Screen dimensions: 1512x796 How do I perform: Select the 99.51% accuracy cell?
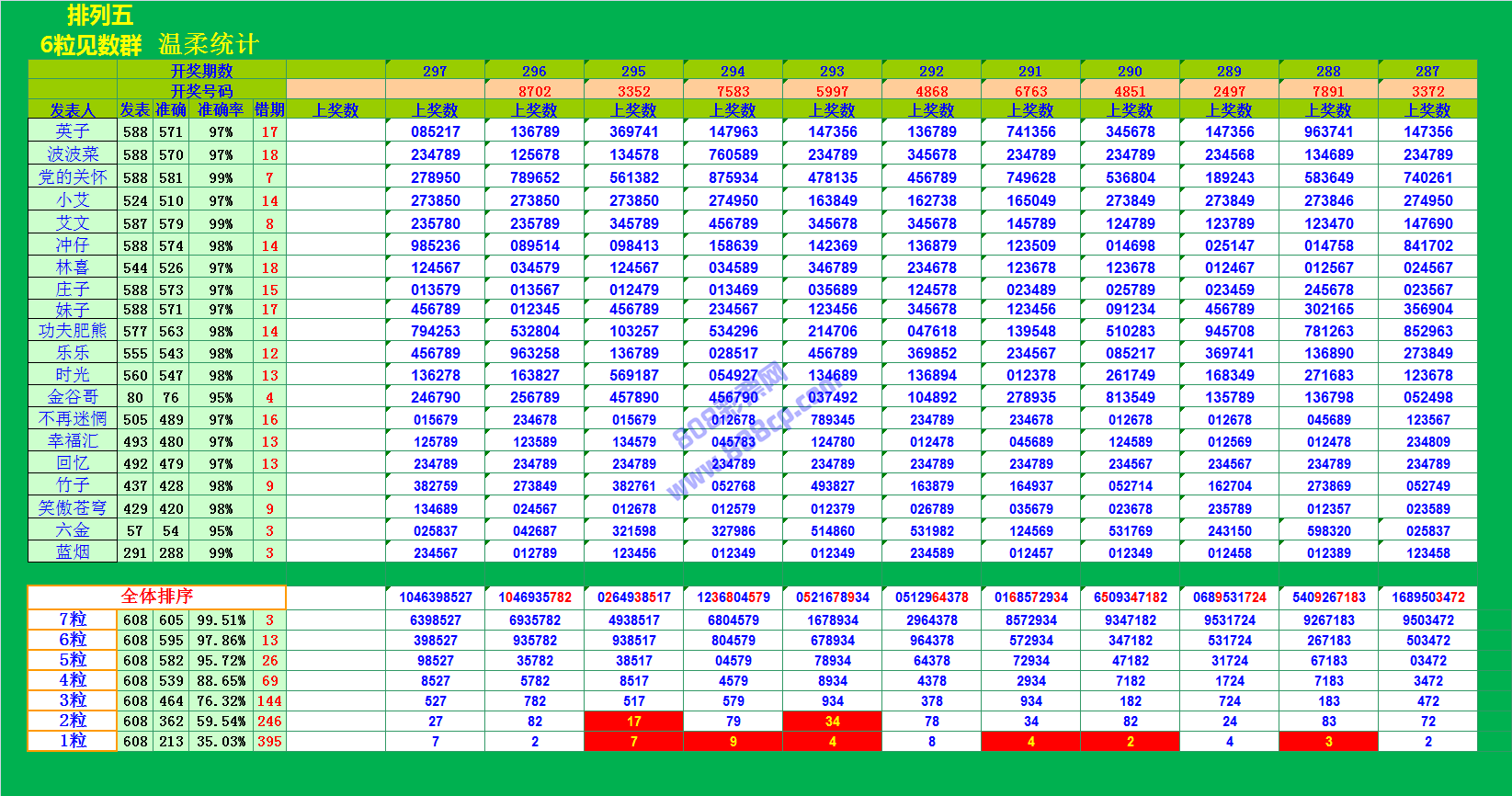point(221,620)
